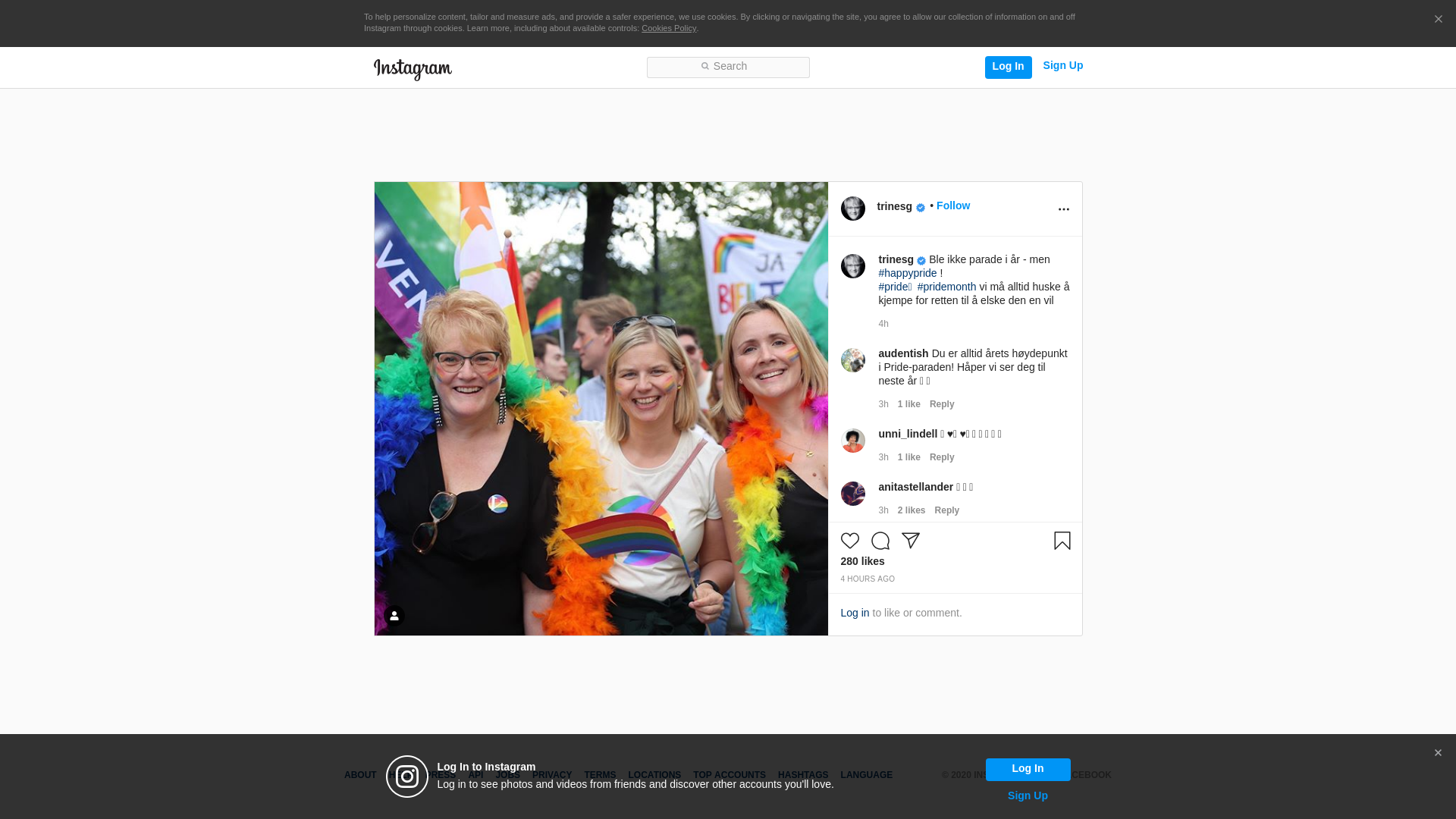Click Sign Up link in header
1456x819 pixels.
(1062, 65)
